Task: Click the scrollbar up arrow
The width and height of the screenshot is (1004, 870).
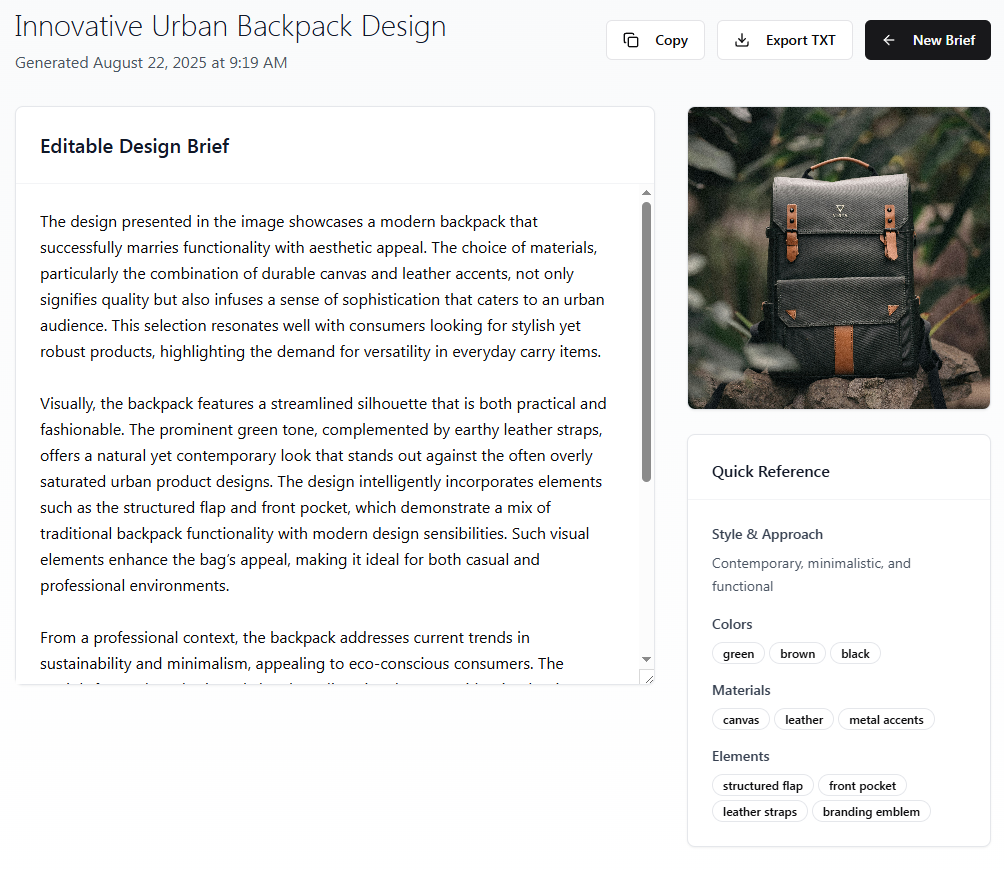Action: coord(646,191)
